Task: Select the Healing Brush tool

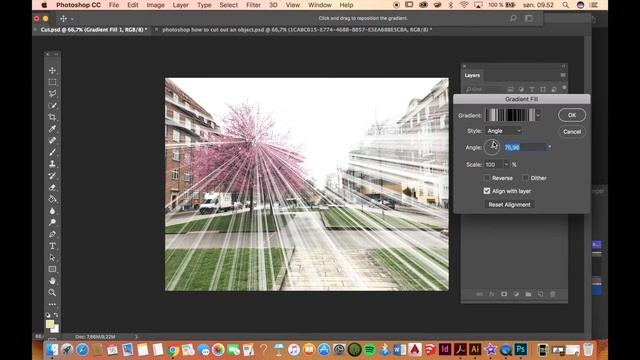Action: (x=52, y=140)
